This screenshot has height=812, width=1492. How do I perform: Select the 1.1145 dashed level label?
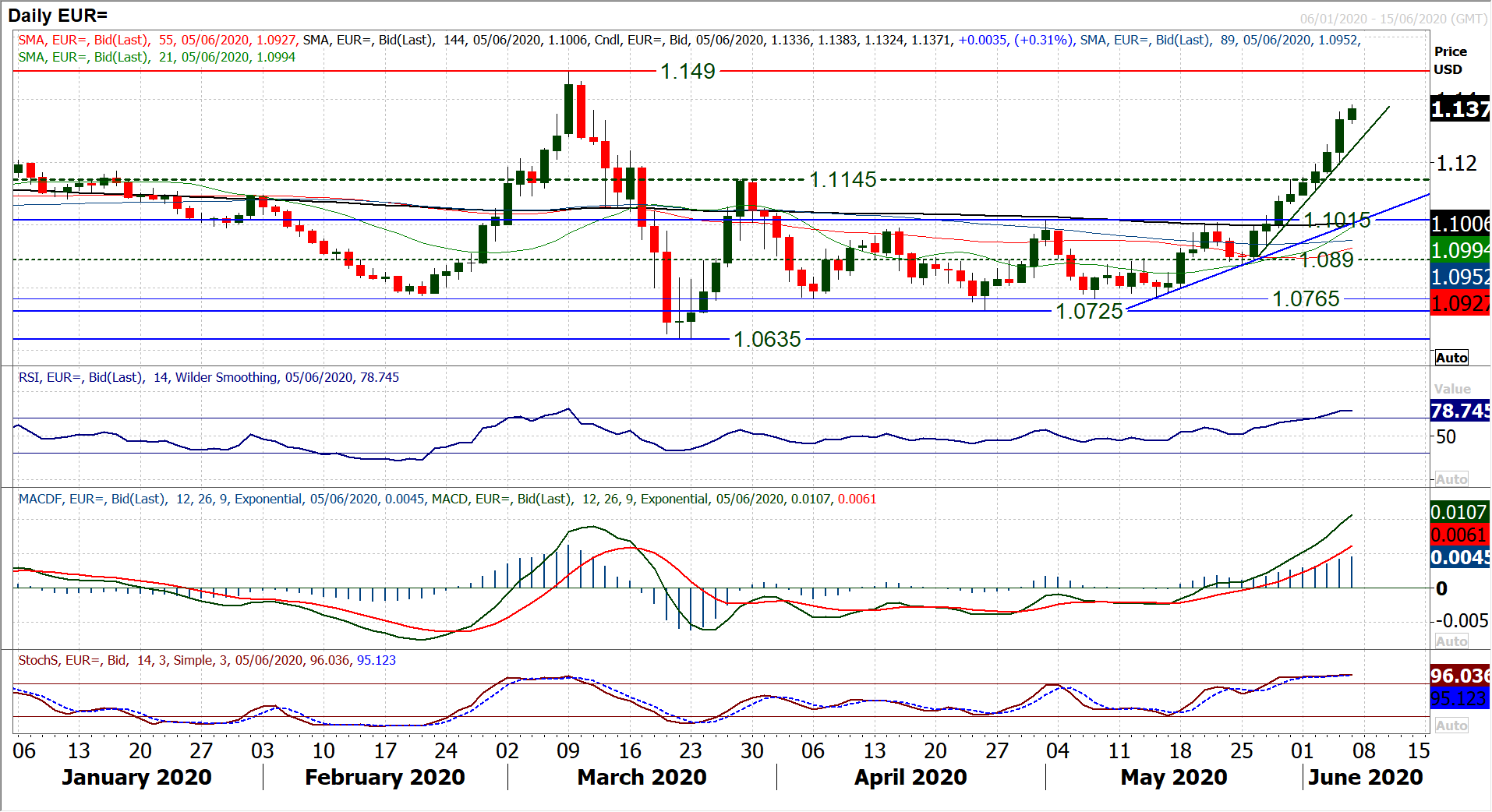point(843,180)
